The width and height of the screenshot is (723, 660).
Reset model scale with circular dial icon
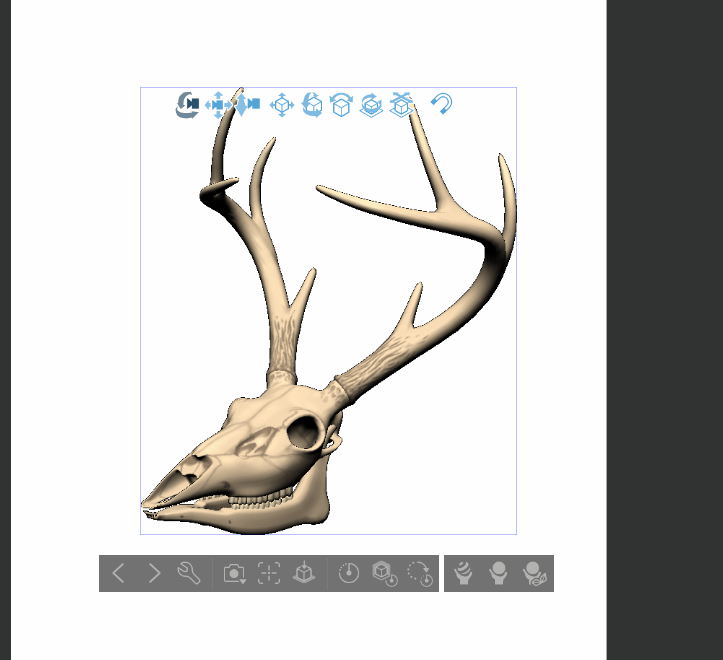click(349, 573)
